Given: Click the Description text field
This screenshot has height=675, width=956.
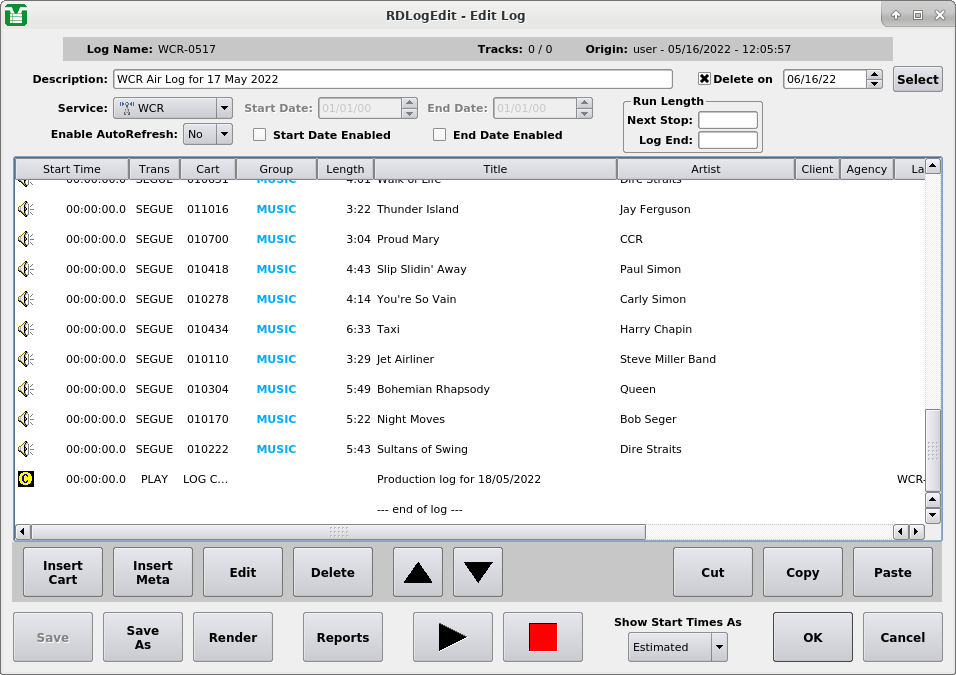Looking at the screenshot, I should (x=392, y=79).
